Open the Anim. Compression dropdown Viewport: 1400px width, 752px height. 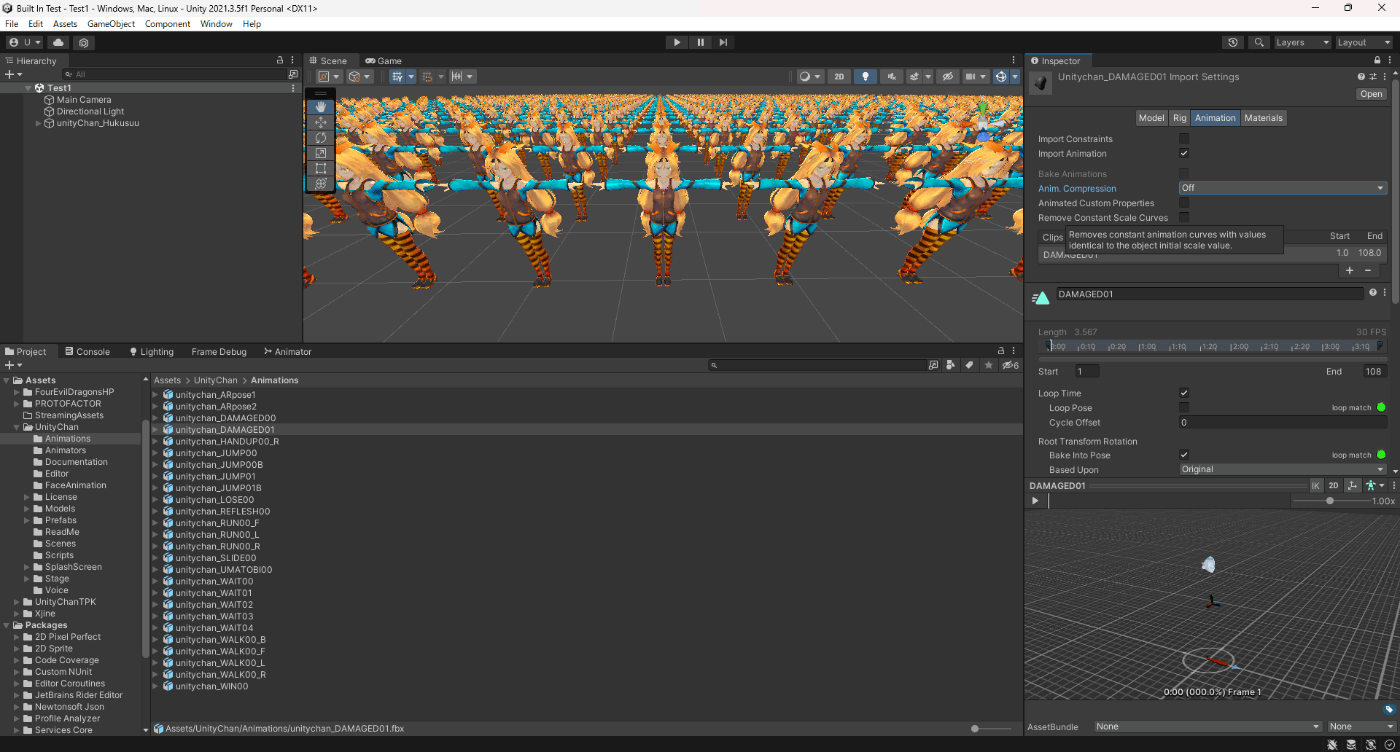(1283, 188)
